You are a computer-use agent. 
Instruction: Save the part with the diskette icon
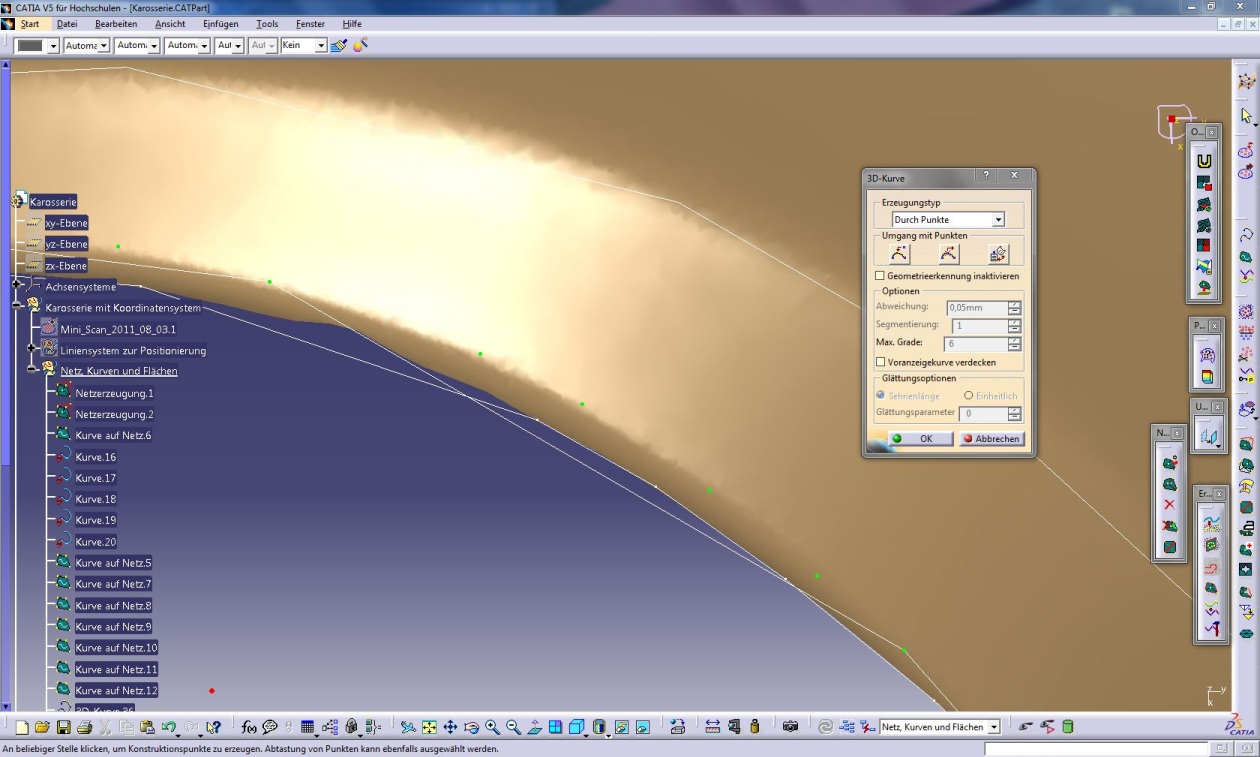pos(63,727)
